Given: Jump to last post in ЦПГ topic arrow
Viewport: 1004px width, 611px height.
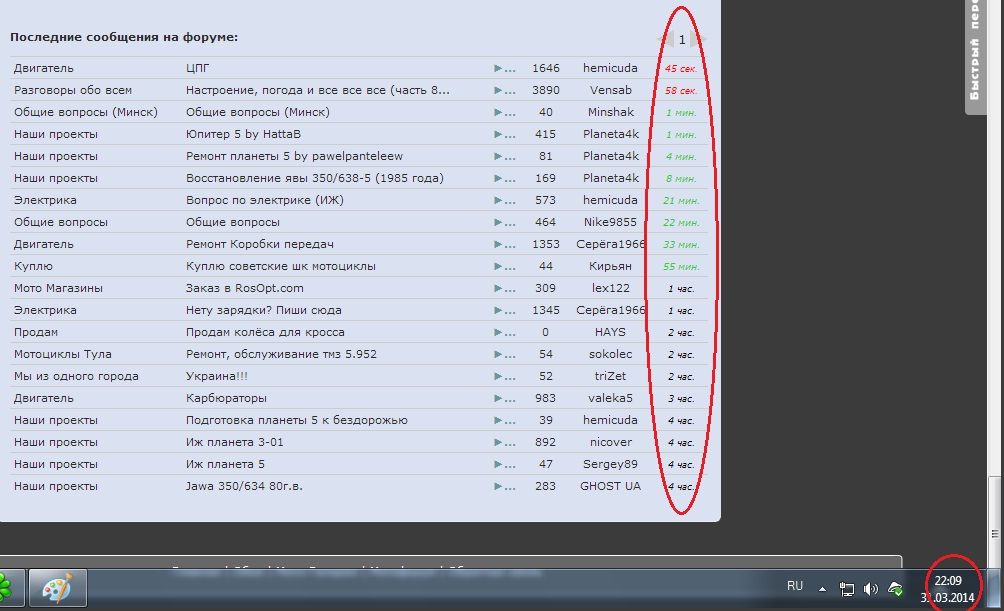Looking at the screenshot, I should 503,68.
